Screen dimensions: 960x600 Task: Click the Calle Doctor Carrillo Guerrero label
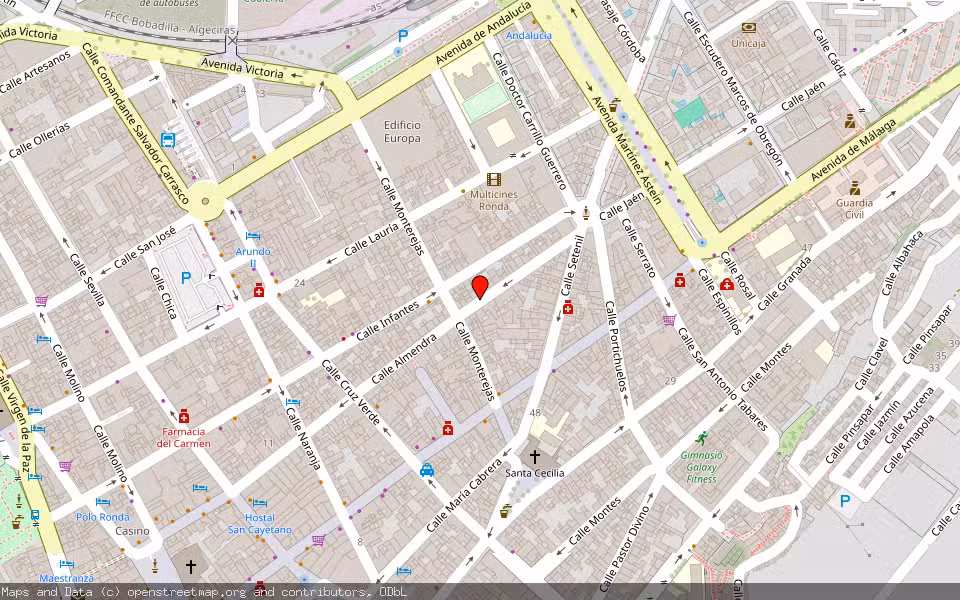(531, 121)
